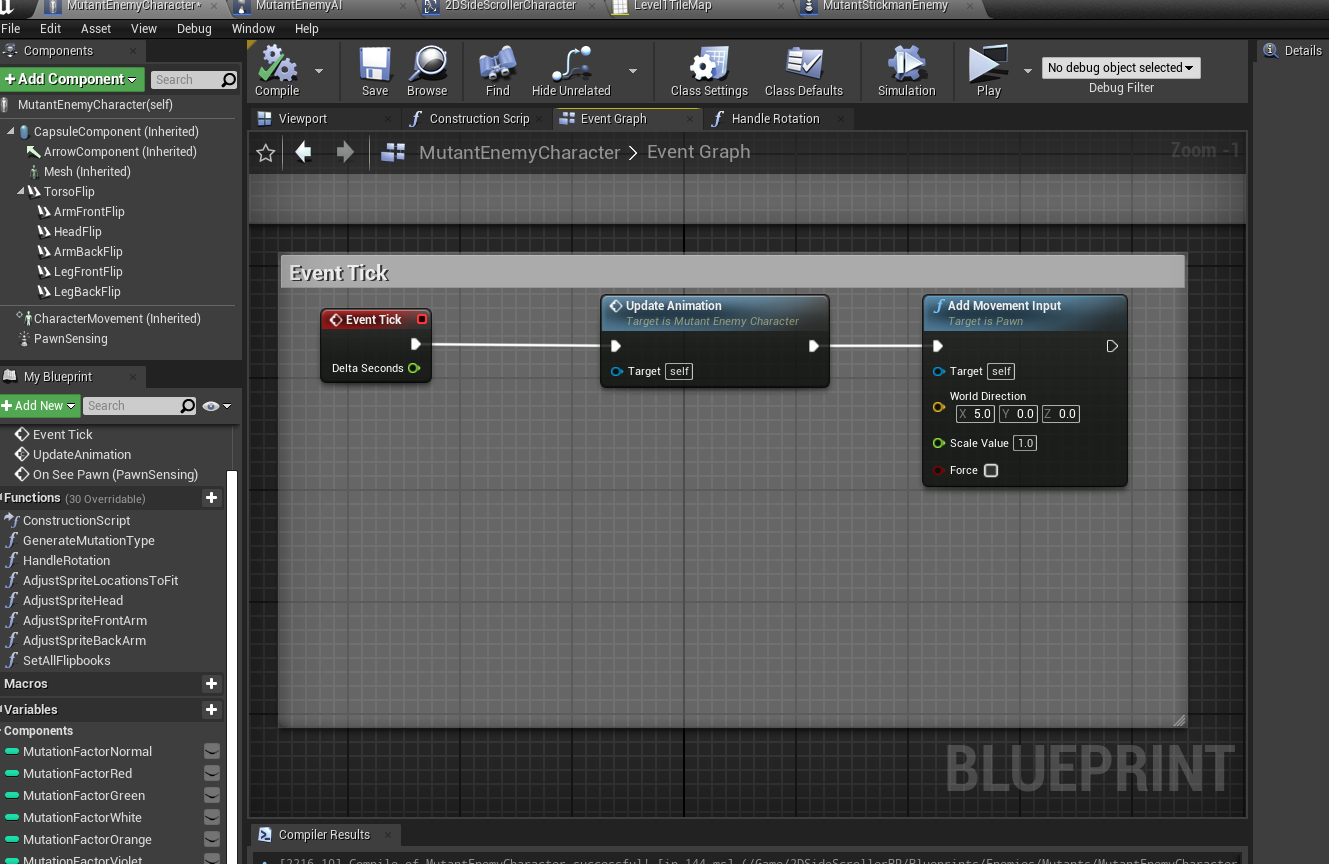
Task: Start Simulation mode
Action: 907,71
